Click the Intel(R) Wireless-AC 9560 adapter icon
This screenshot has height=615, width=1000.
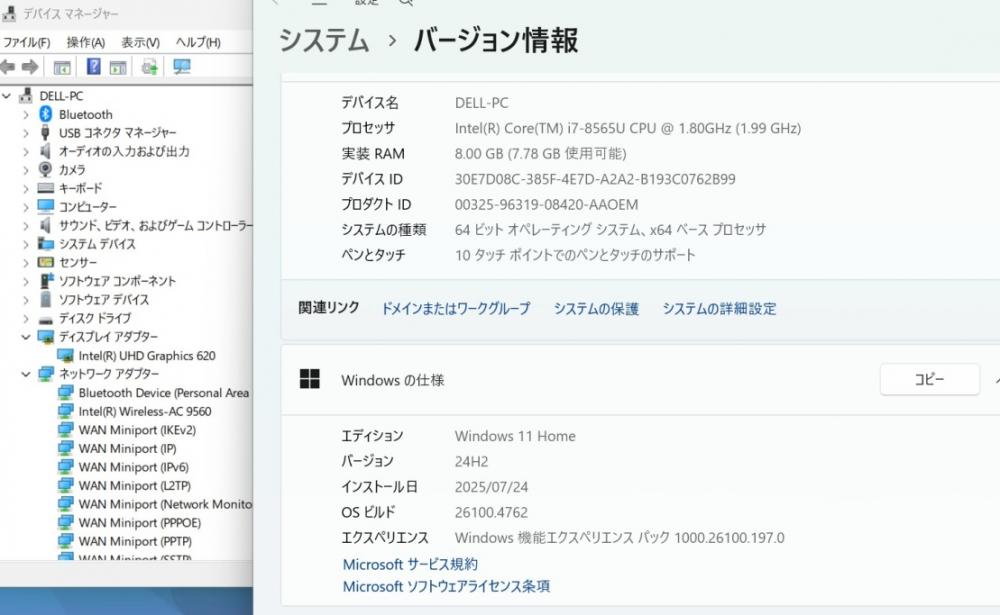pos(65,411)
